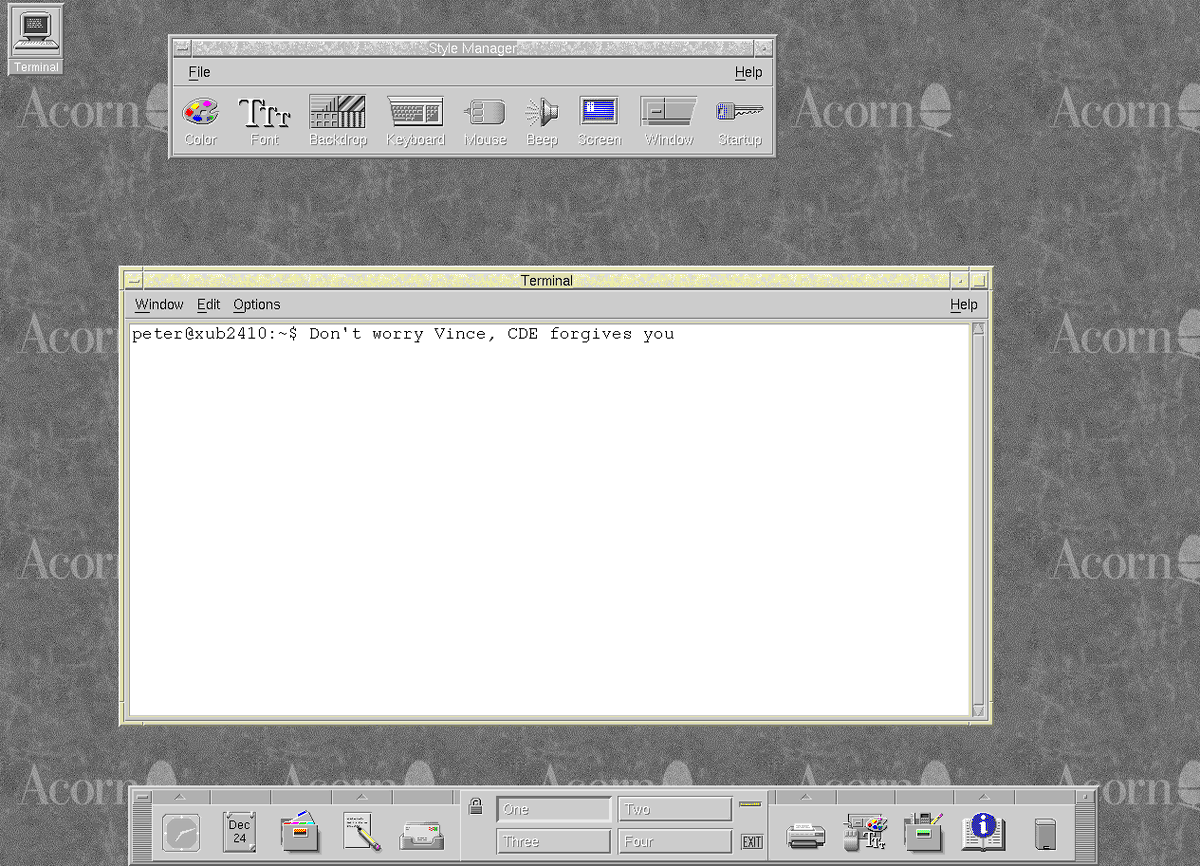Open Keyboard settings in Style Manager

pos(415,121)
